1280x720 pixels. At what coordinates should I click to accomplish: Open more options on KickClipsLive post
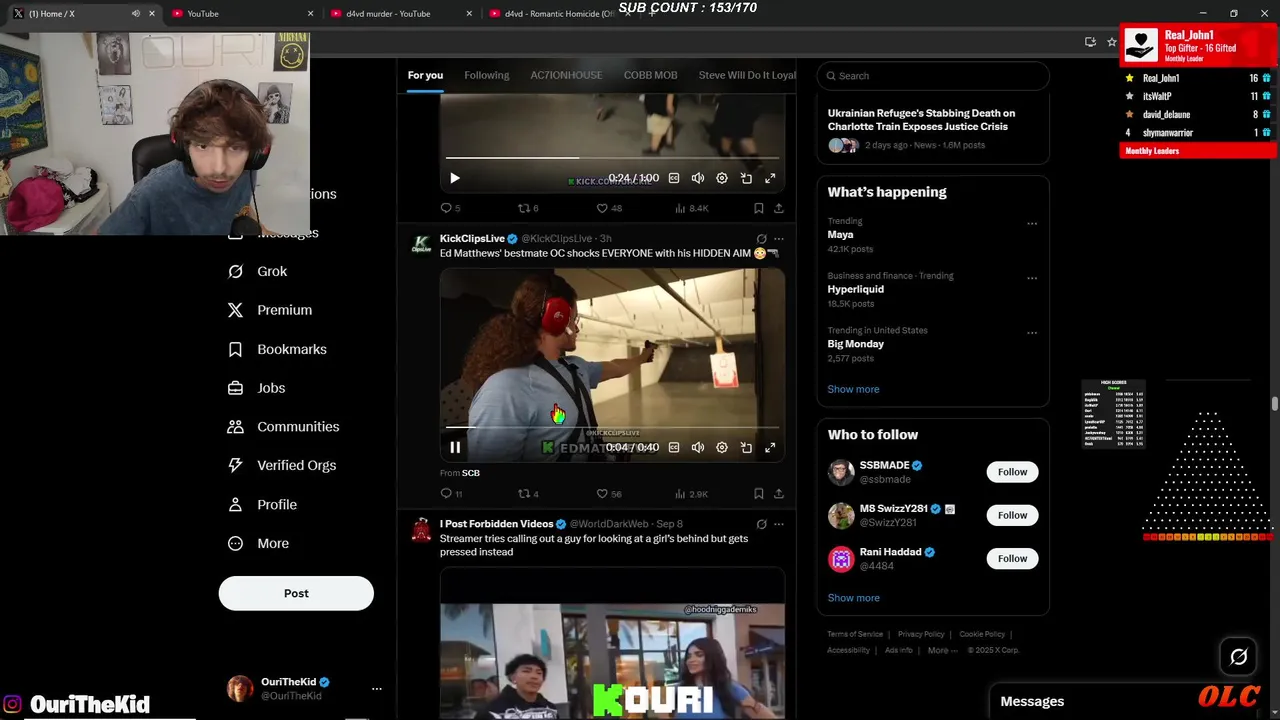click(779, 239)
